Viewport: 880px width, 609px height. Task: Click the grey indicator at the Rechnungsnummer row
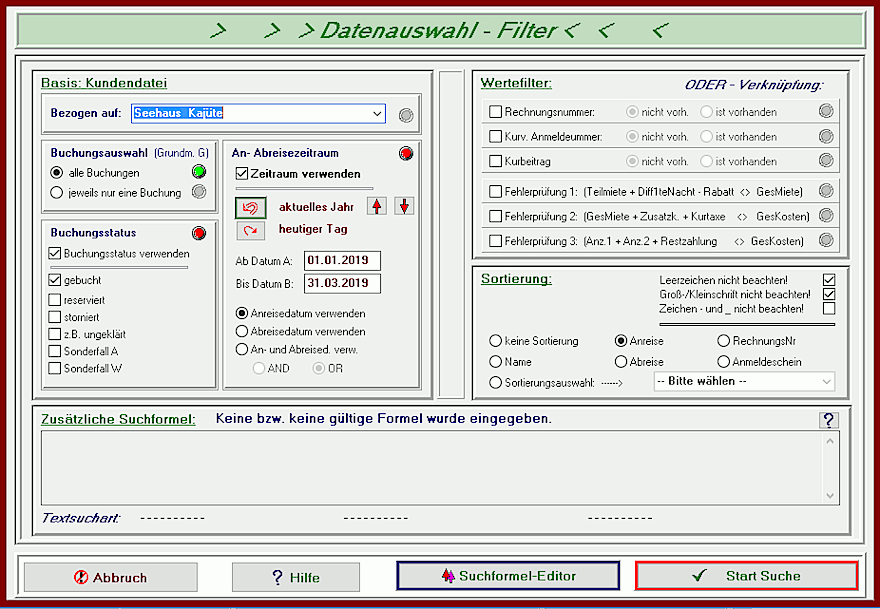tap(826, 112)
